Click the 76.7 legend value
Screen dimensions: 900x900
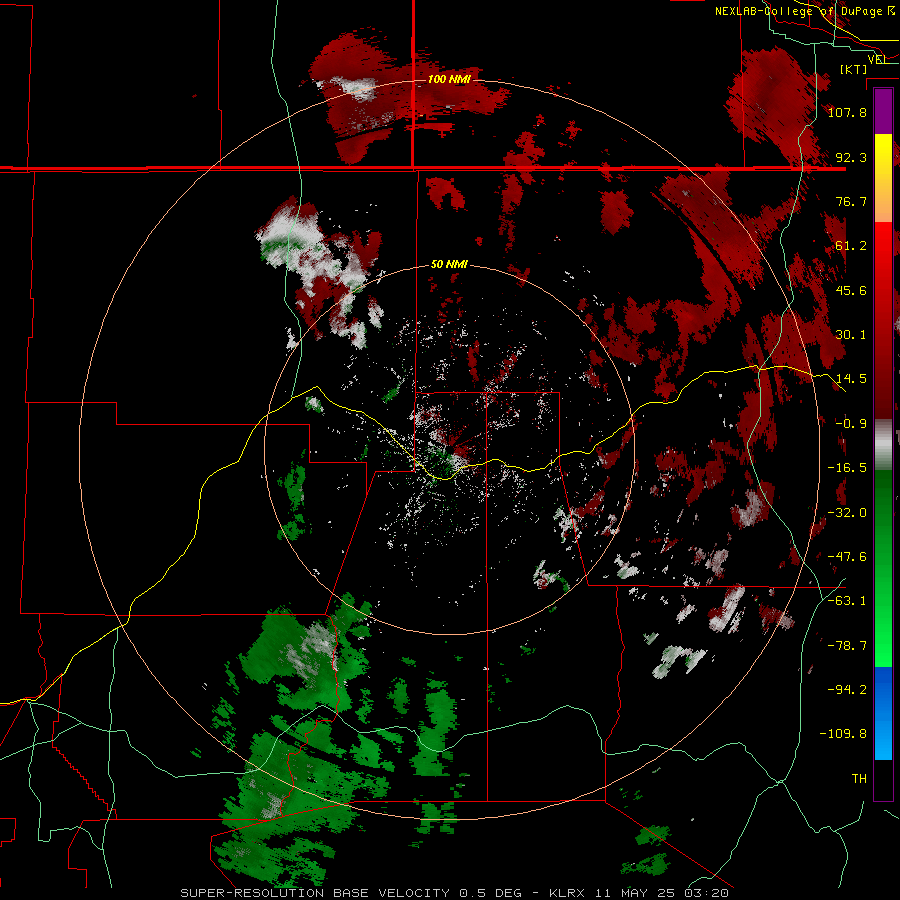pos(851,201)
